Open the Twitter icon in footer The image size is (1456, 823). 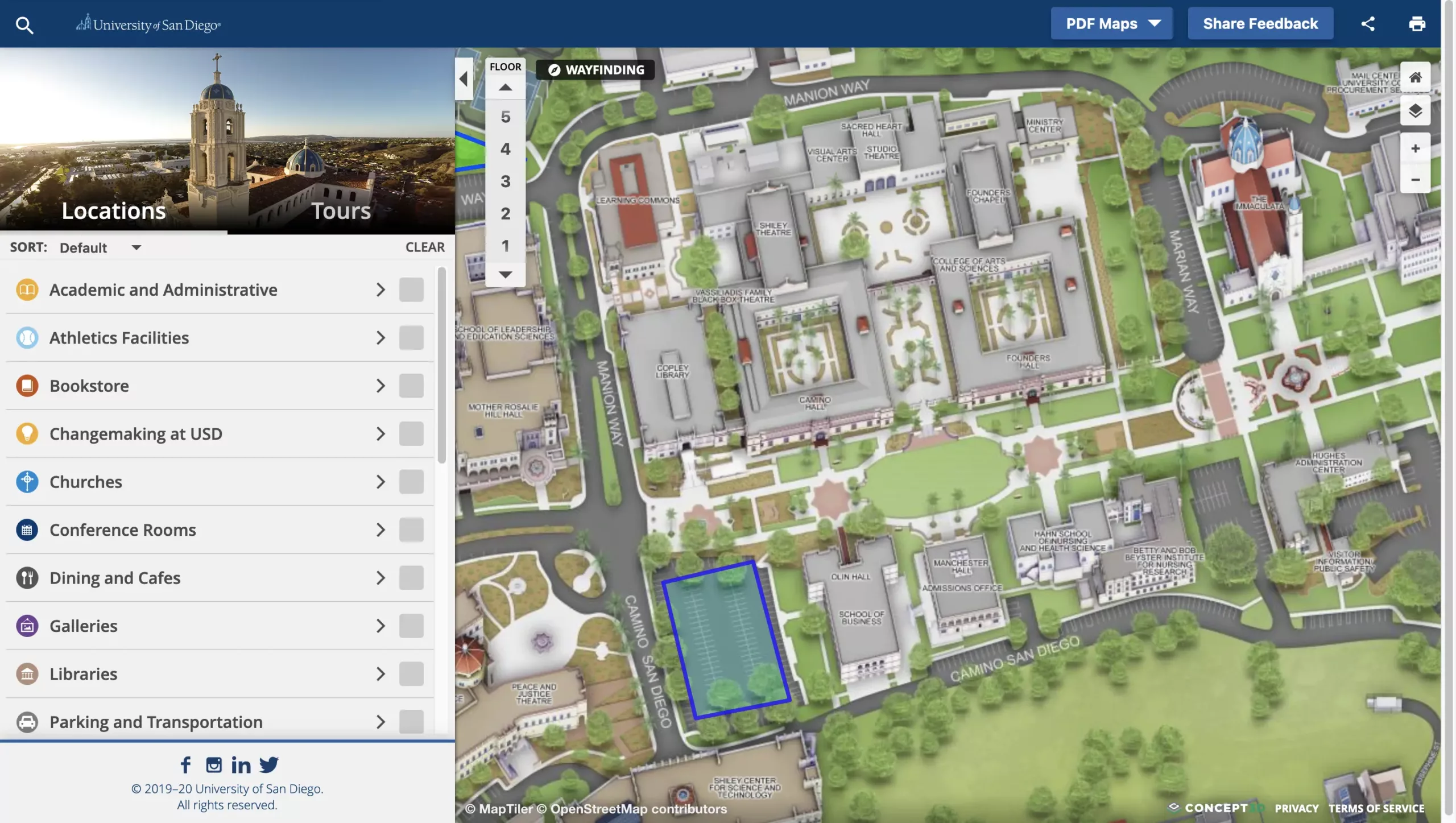point(268,764)
